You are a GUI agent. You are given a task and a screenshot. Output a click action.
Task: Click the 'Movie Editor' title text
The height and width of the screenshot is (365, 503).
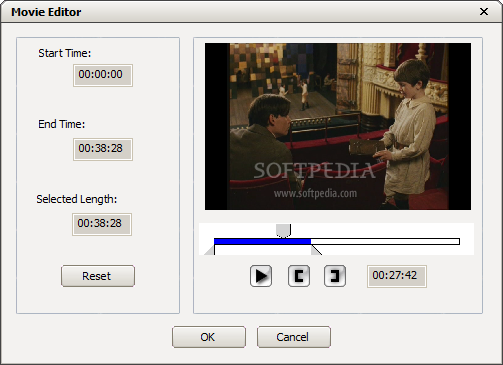pyautogui.click(x=46, y=12)
